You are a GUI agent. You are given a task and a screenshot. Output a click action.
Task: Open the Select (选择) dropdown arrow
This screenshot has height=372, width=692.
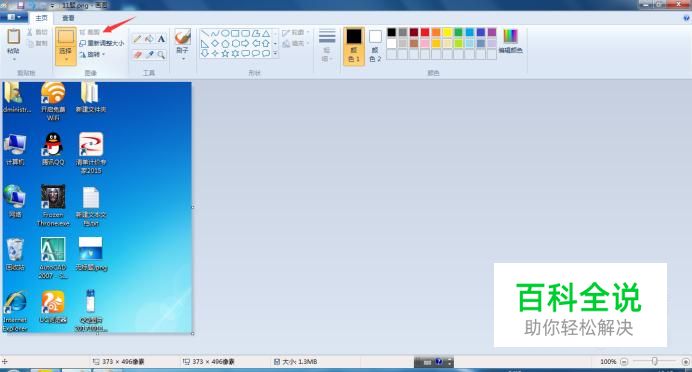[66, 59]
